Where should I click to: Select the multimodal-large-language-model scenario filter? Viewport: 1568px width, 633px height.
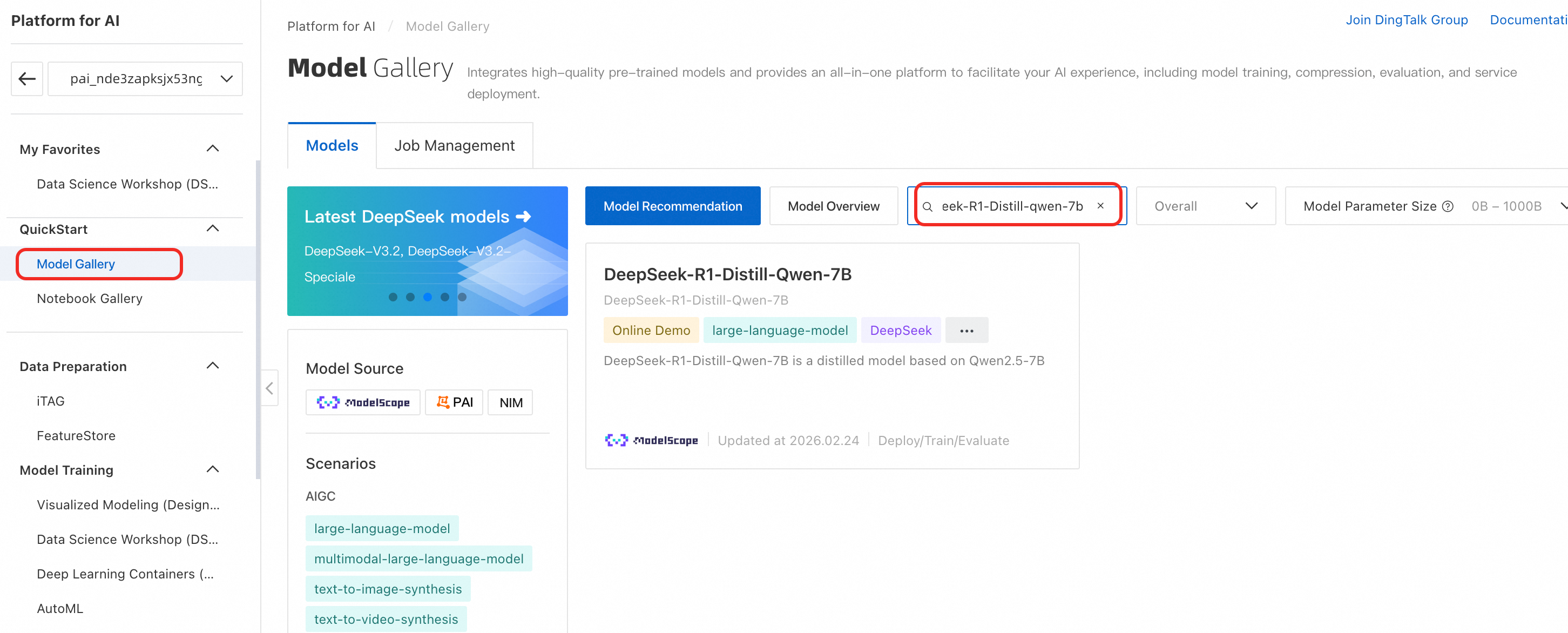[x=419, y=559]
